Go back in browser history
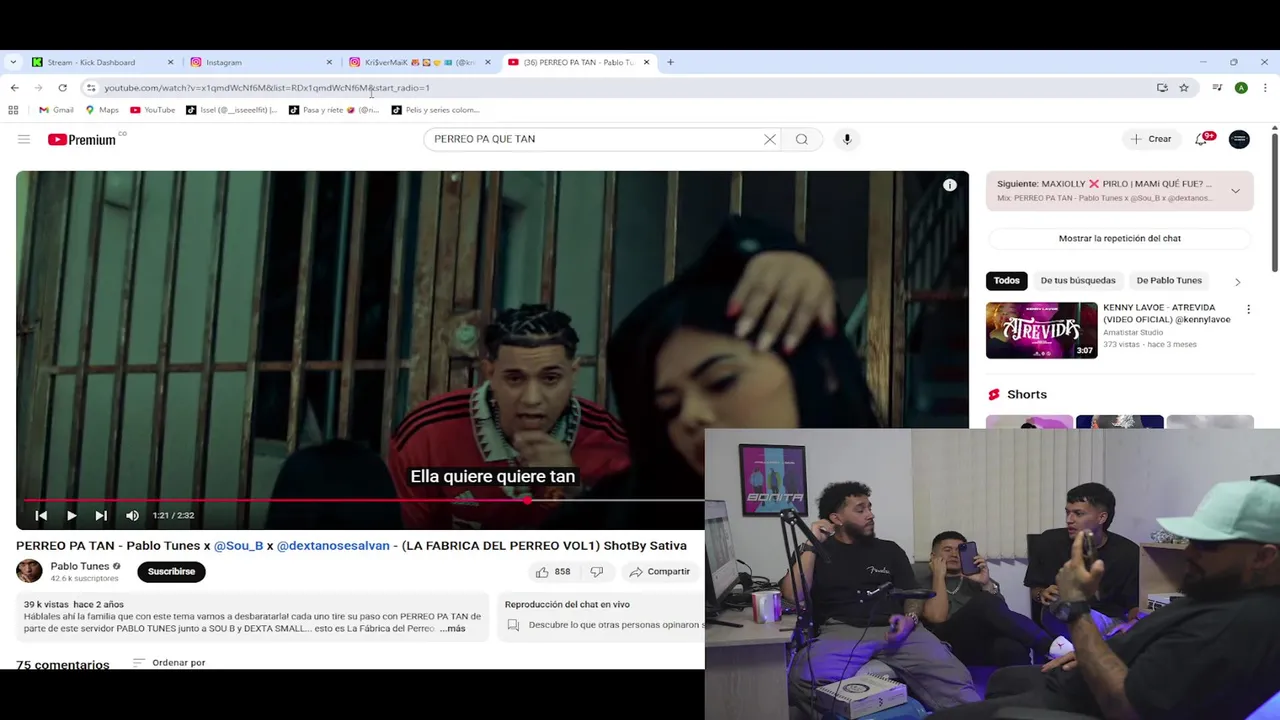Viewport: 1280px width, 720px height. tap(14, 88)
